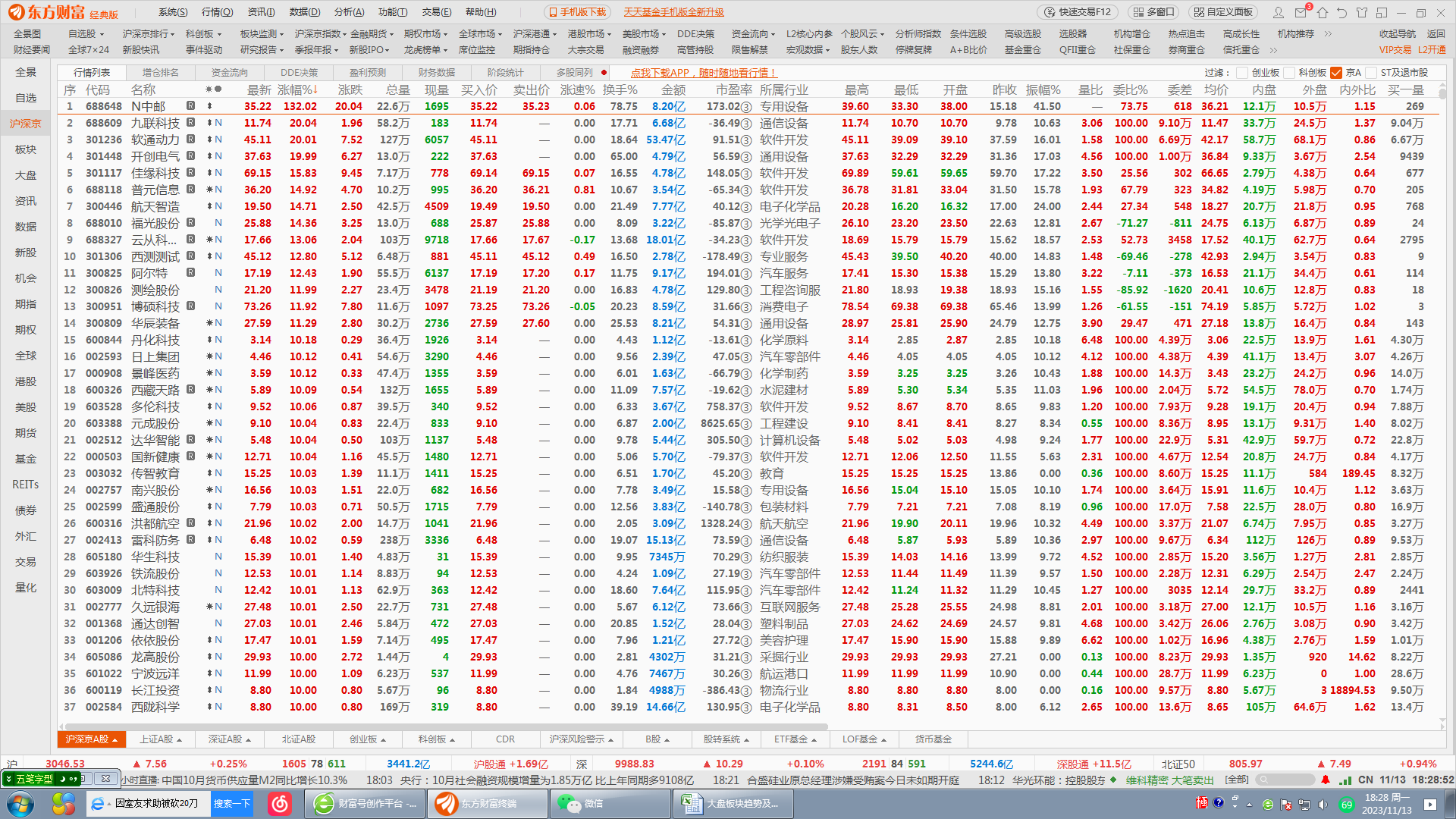The image size is (1456, 819).
Task: Open the 交易(E) menu
Action: [x=437, y=12]
